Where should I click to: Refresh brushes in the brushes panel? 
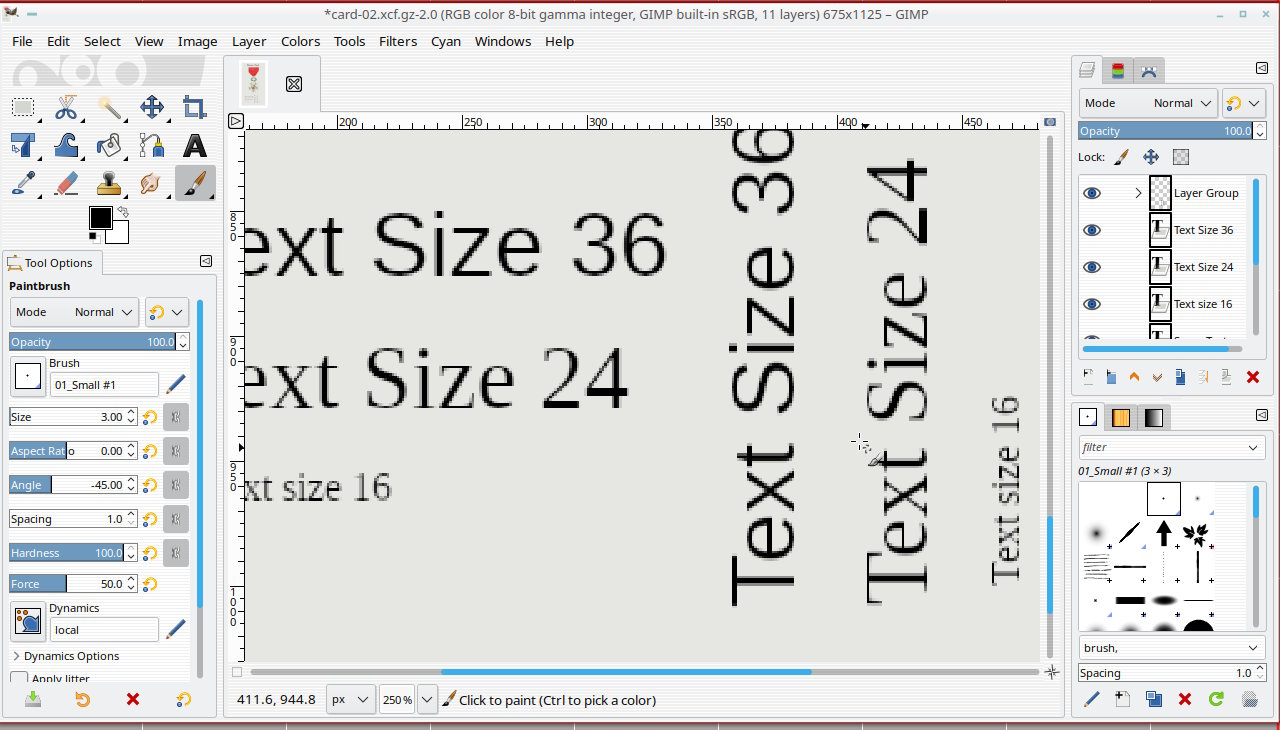click(1216, 699)
